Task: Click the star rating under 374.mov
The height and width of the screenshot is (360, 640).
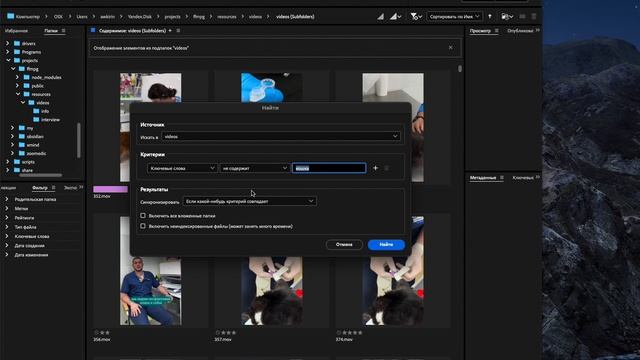Action: pos(349,333)
